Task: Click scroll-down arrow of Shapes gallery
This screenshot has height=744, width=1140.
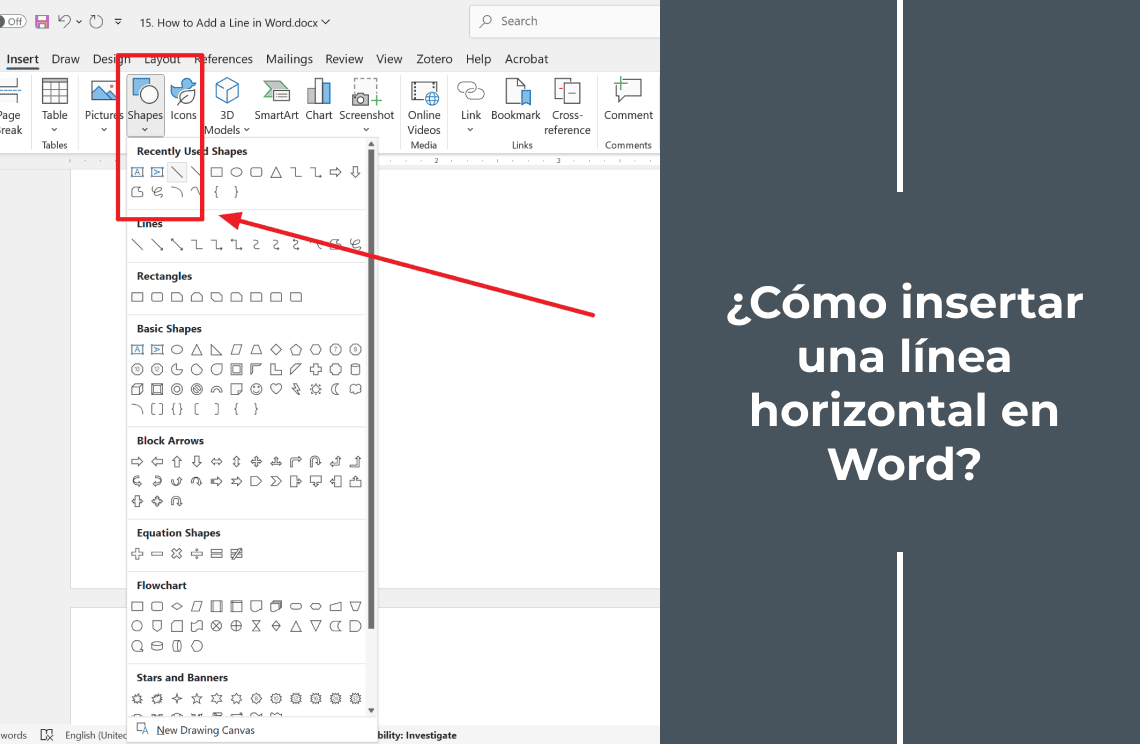Action: point(372,711)
